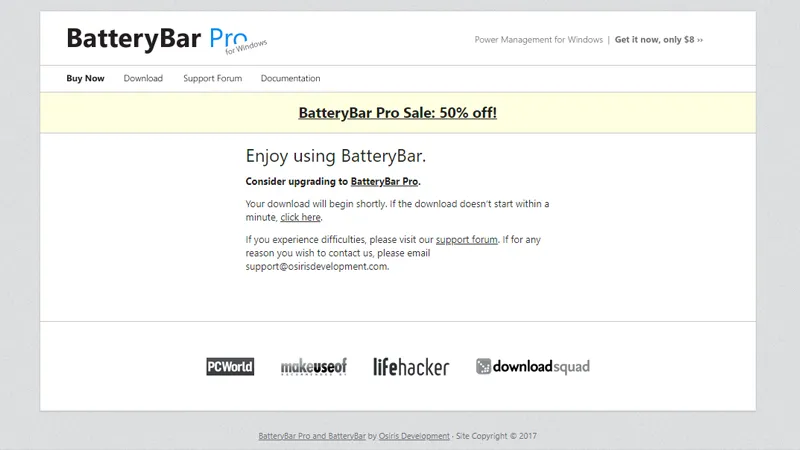Open the 50% off sale banner link
The width and height of the screenshot is (800, 450).
tap(397, 113)
